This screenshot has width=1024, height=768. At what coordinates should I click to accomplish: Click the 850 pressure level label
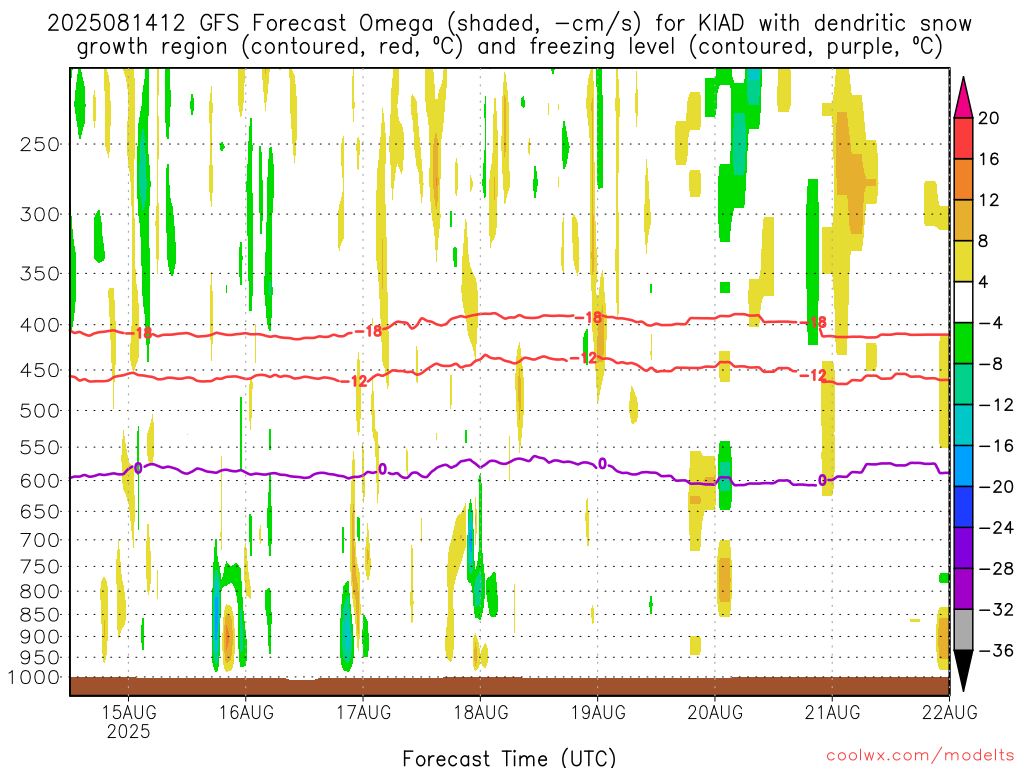pyautogui.click(x=40, y=615)
